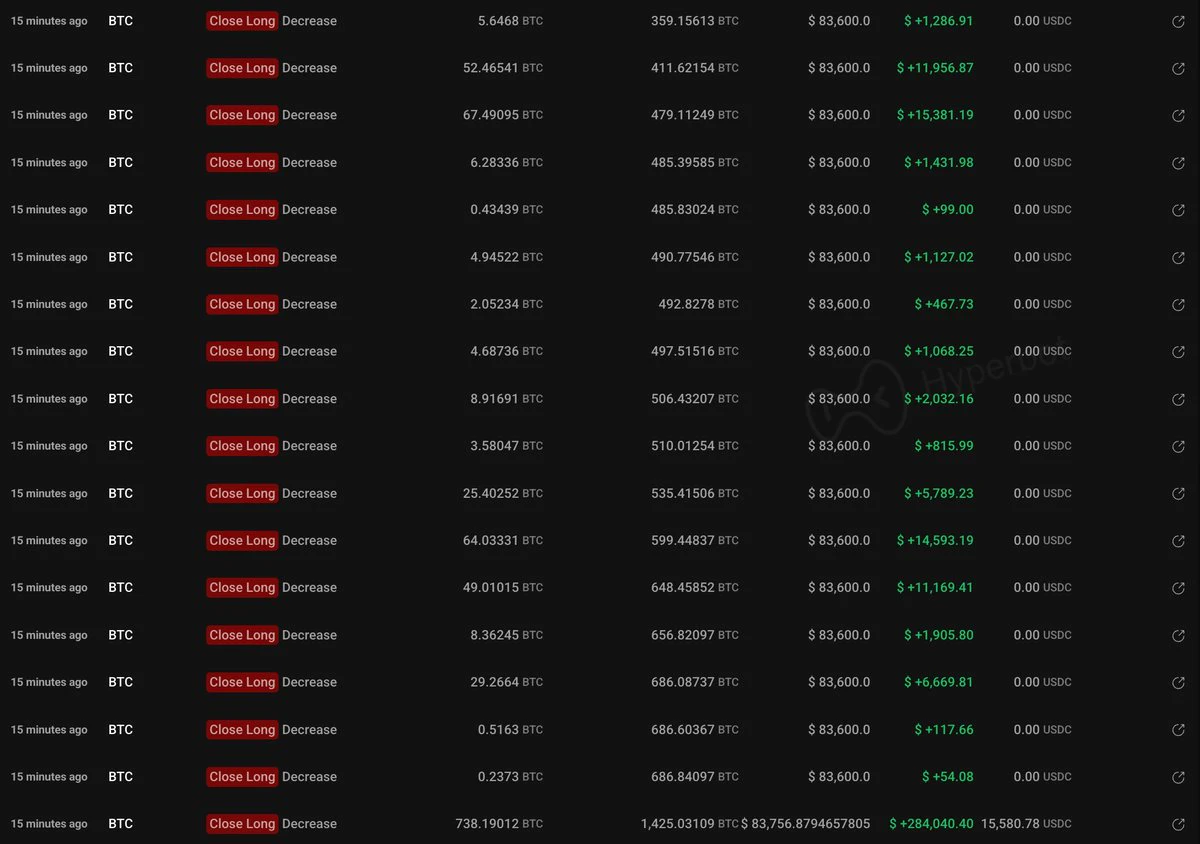Click the trade amount 8.36245 BTC
The image size is (1200, 844).
click(507, 635)
